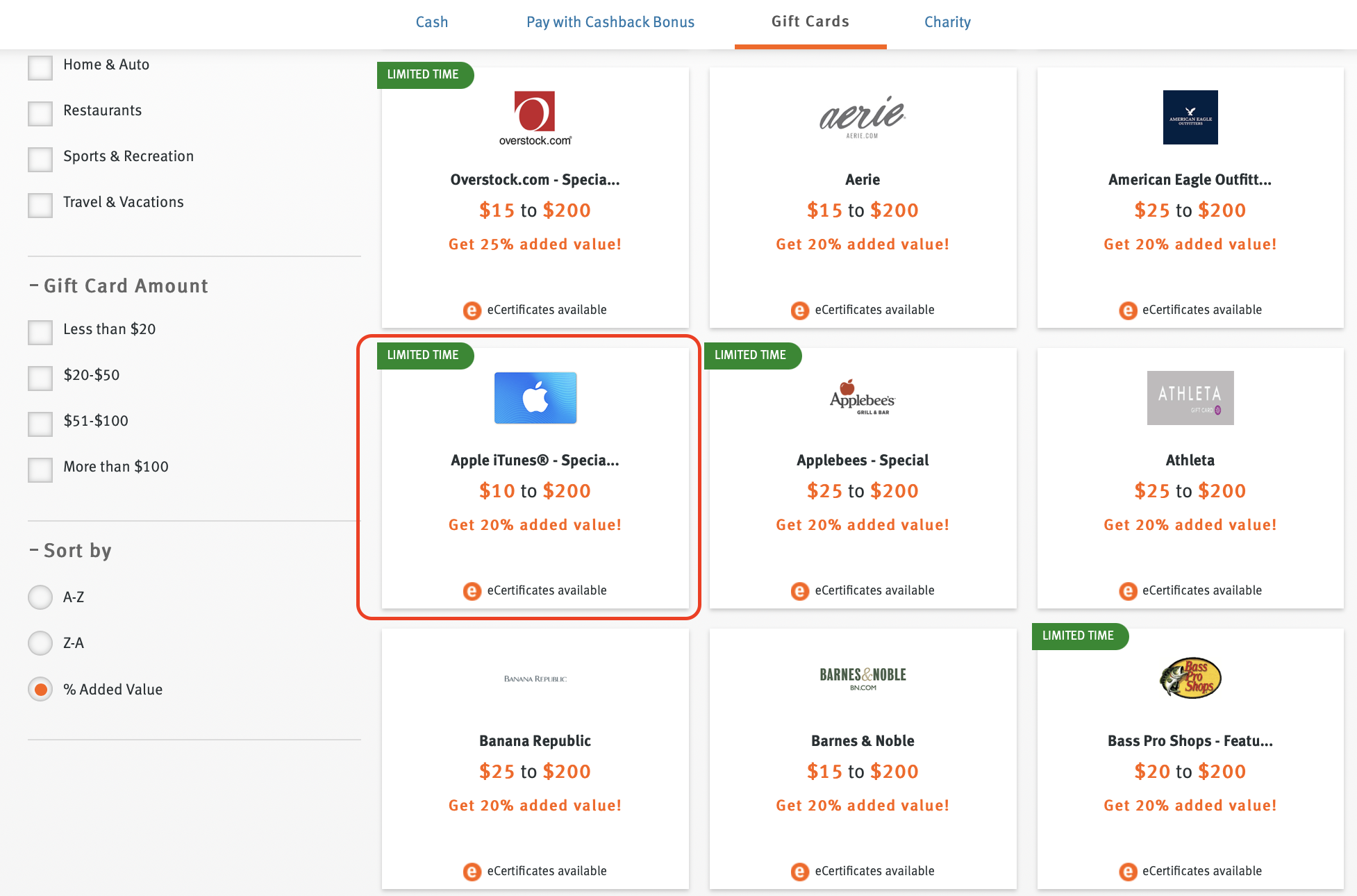Click the Athleta gift card image

[x=1190, y=398]
